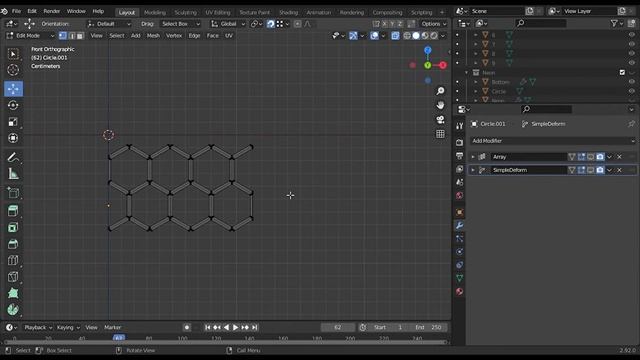Screen dimensions: 640x360
Task: Open the Vertex menu in viewport header
Action: [173, 36]
